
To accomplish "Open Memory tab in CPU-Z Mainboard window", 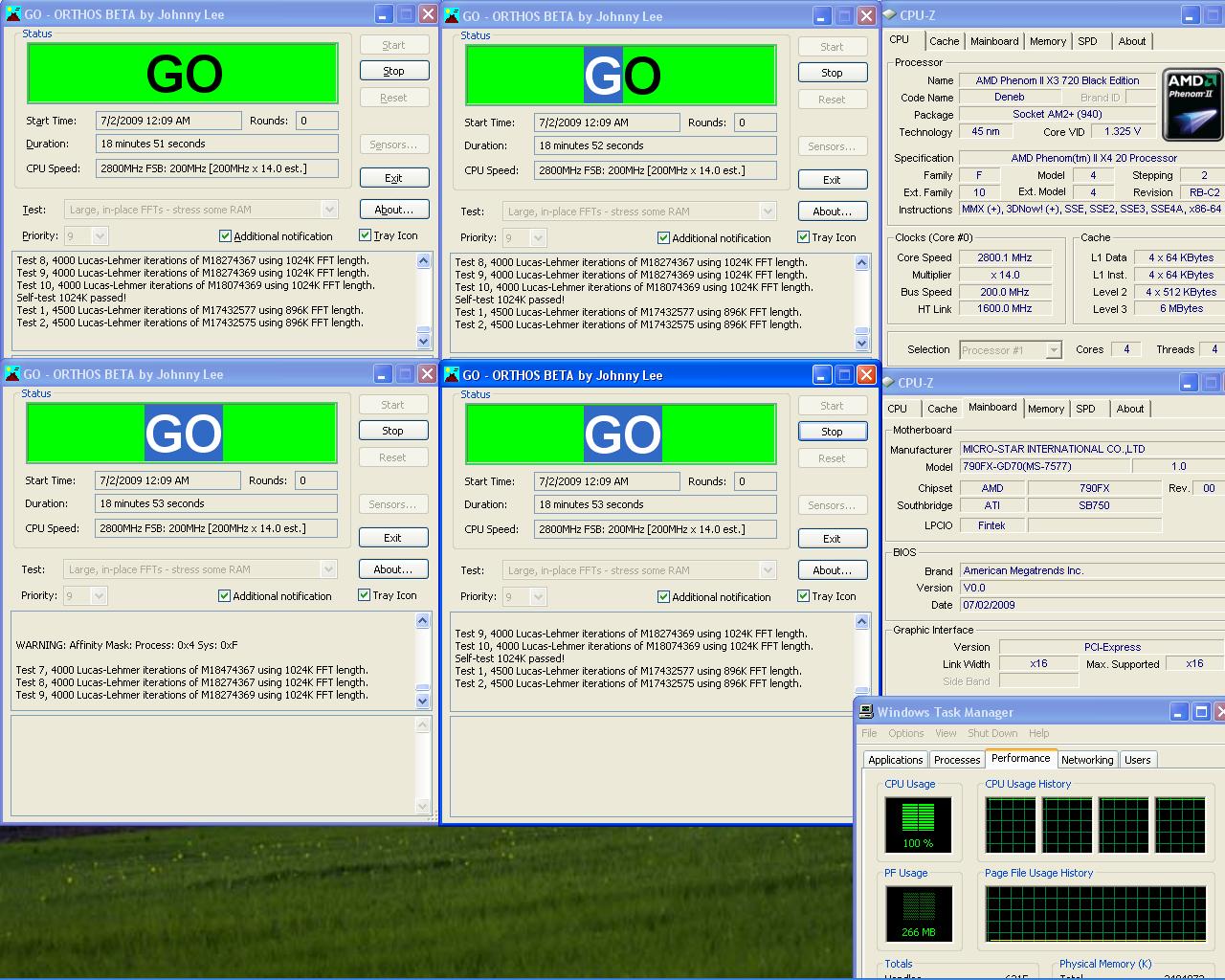I will [x=1046, y=409].
